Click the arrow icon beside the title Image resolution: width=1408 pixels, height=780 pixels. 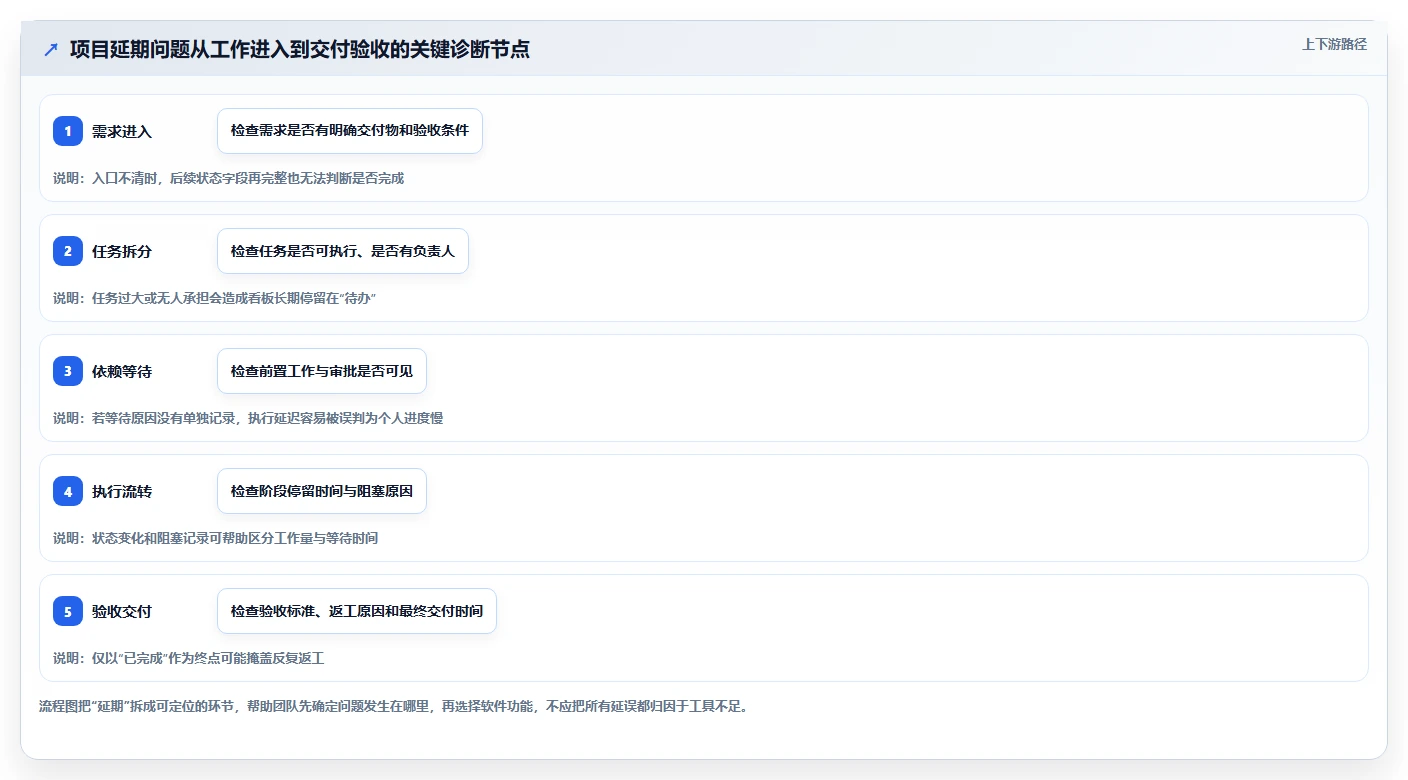(51, 49)
